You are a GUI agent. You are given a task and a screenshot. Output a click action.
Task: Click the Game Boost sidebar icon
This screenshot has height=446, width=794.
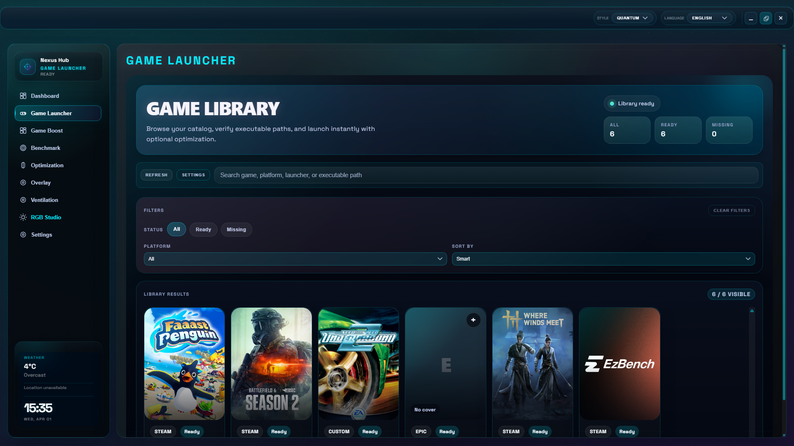click(23, 131)
